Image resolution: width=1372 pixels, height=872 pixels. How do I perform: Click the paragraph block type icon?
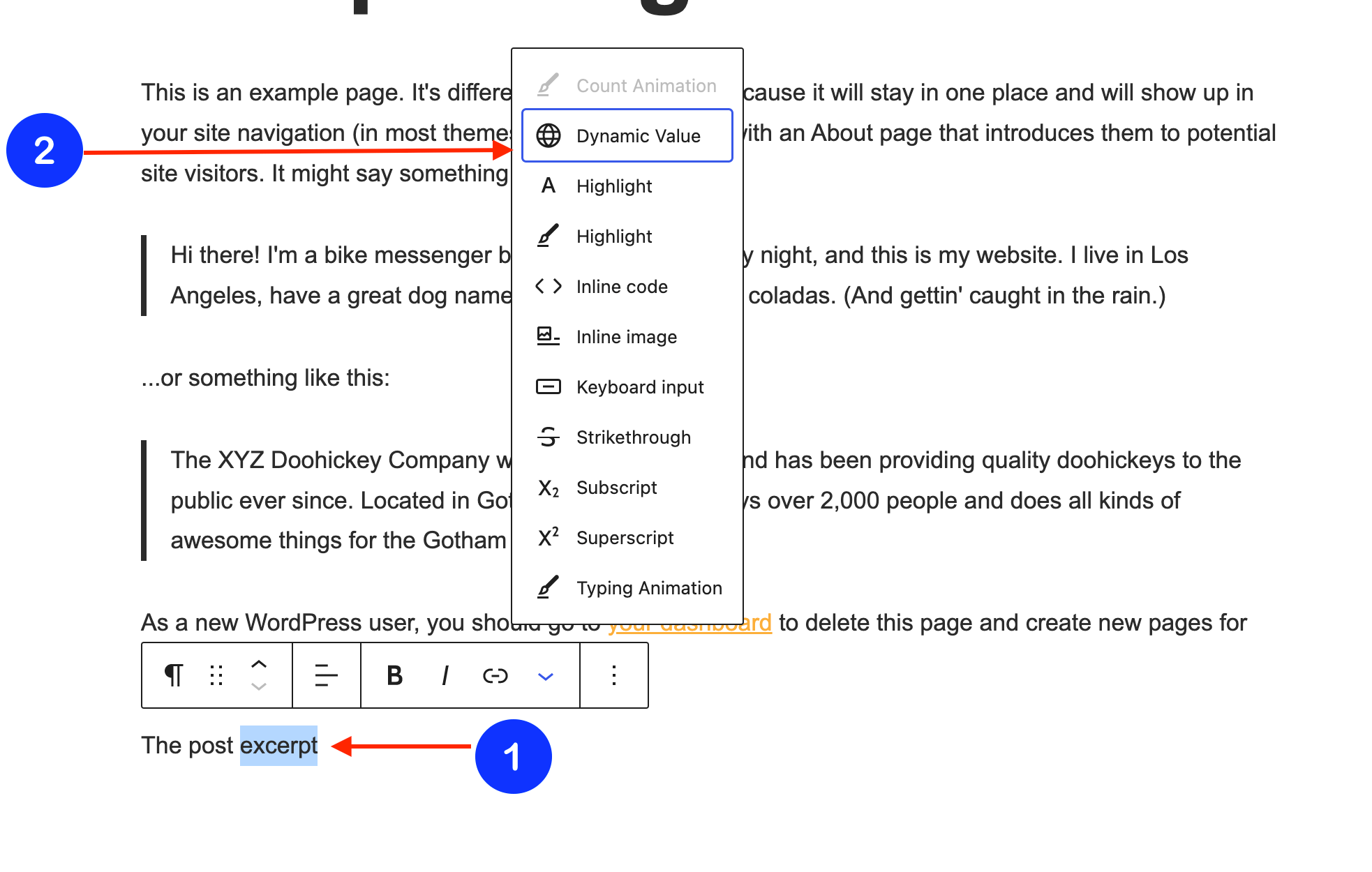pyautogui.click(x=174, y=675)
